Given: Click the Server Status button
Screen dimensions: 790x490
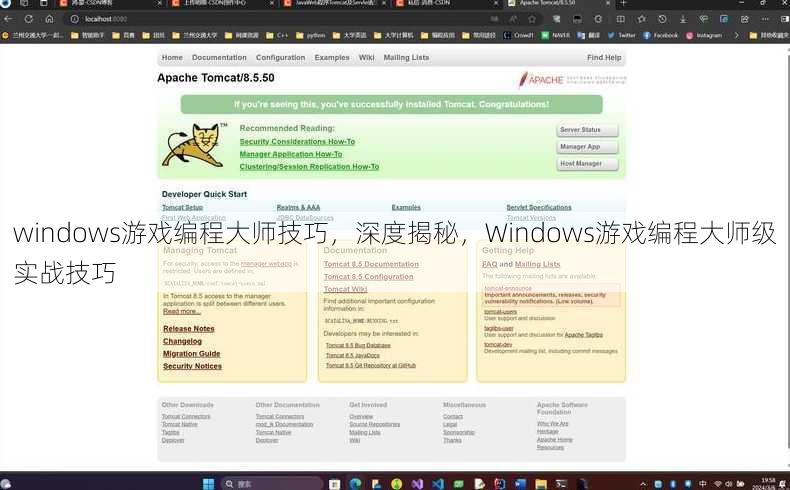Looking at the screenshot, I should pos(587,130).
